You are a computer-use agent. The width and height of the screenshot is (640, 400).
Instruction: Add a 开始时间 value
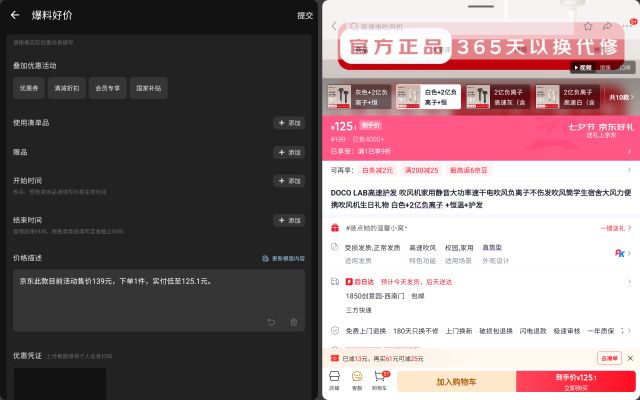click(289, 181)
